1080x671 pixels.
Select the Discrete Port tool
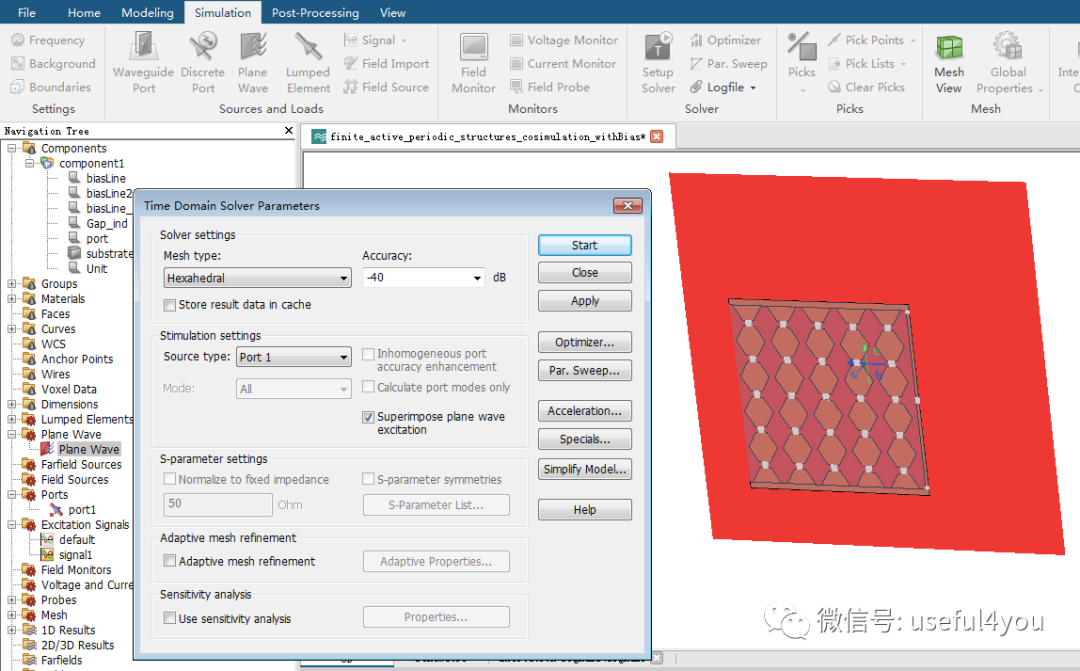click(202, 63)
